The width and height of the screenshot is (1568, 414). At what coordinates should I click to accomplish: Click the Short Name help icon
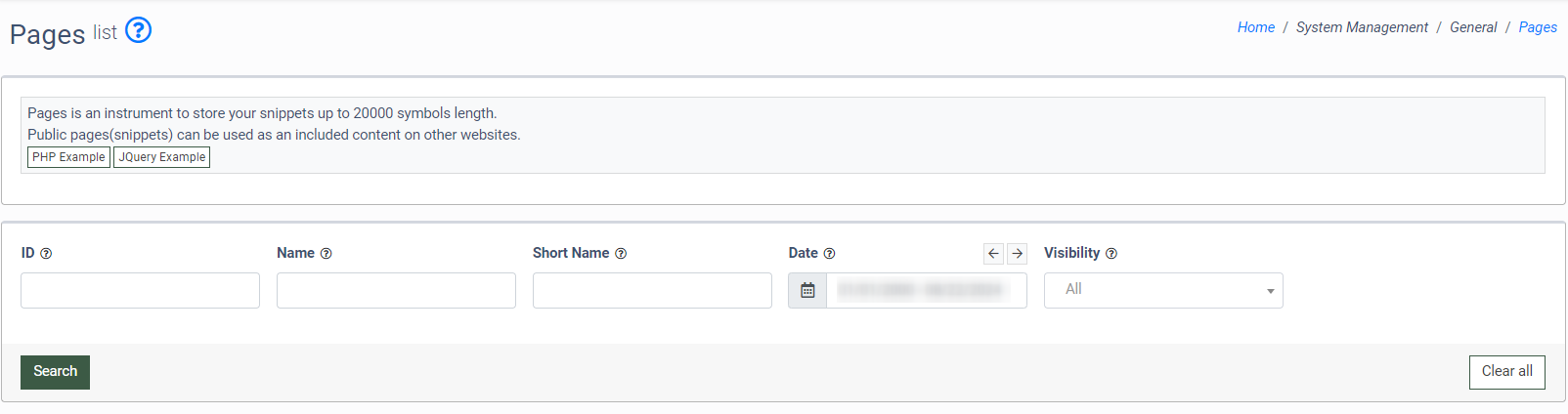(x=621, y=254)
